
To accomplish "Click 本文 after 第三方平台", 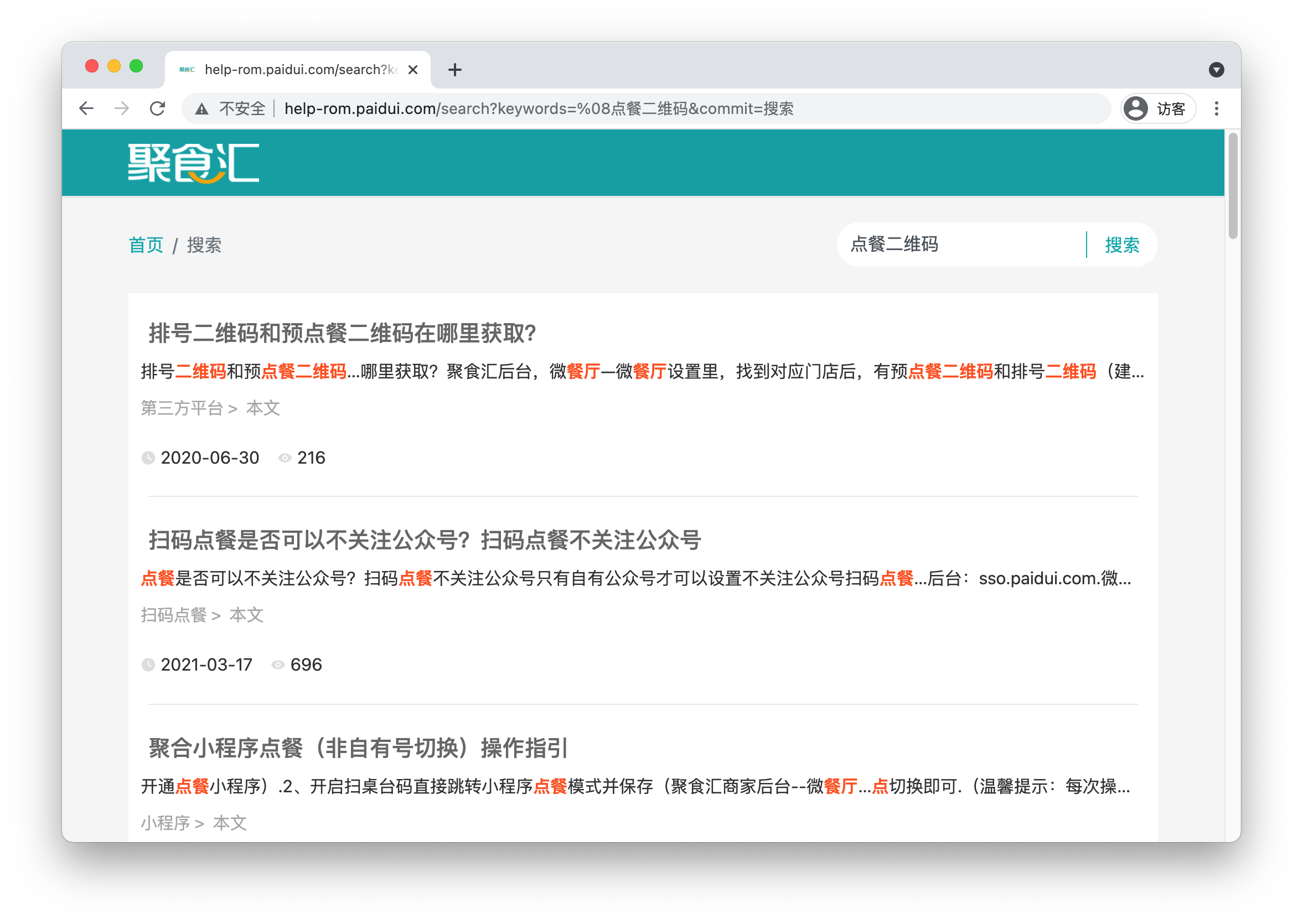I will coord(263,408).
